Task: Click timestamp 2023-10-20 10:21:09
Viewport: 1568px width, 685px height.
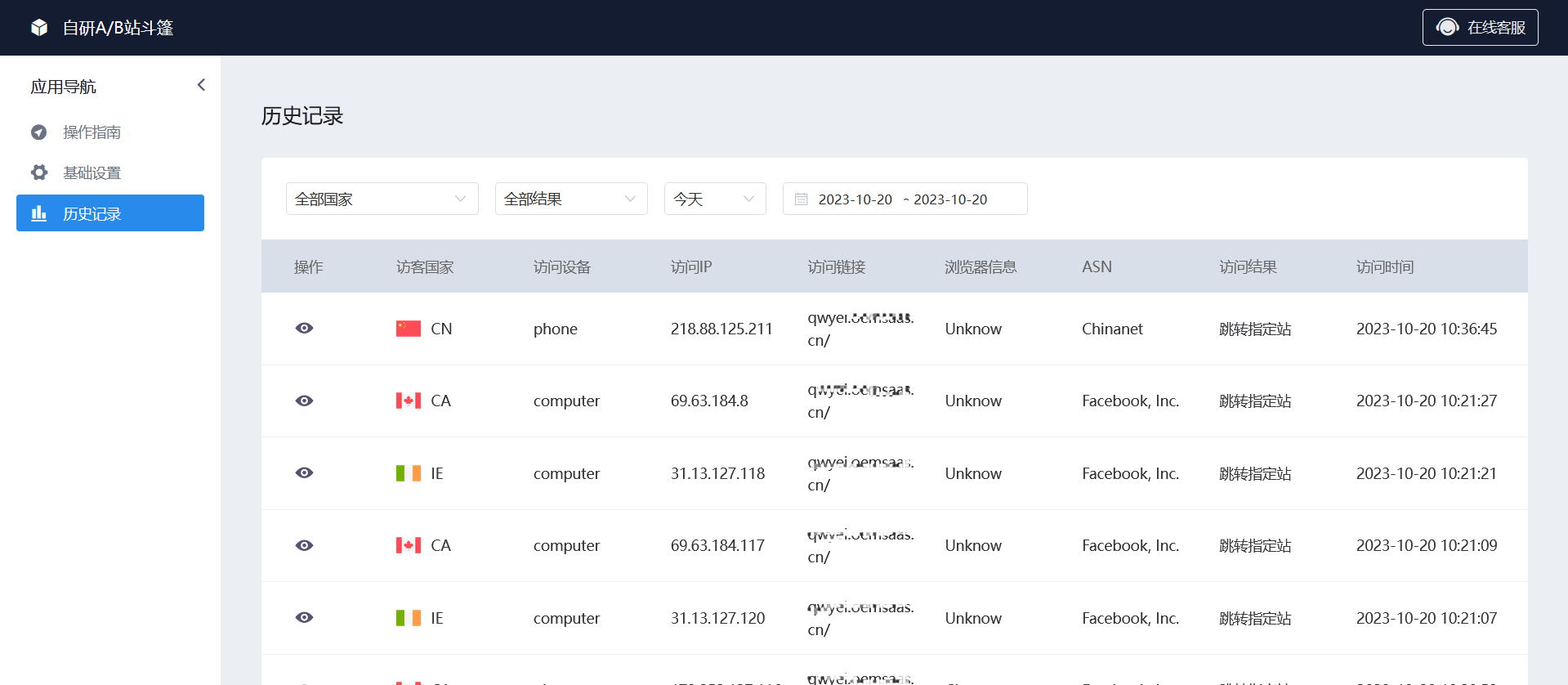Action: click(1427, 545)
